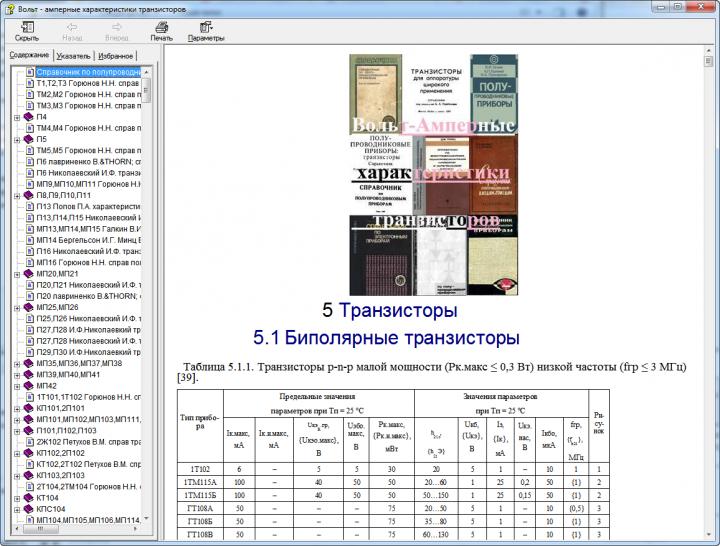
Task: Click the Печать (Print) toolbar icon
Action: (161, 26)
